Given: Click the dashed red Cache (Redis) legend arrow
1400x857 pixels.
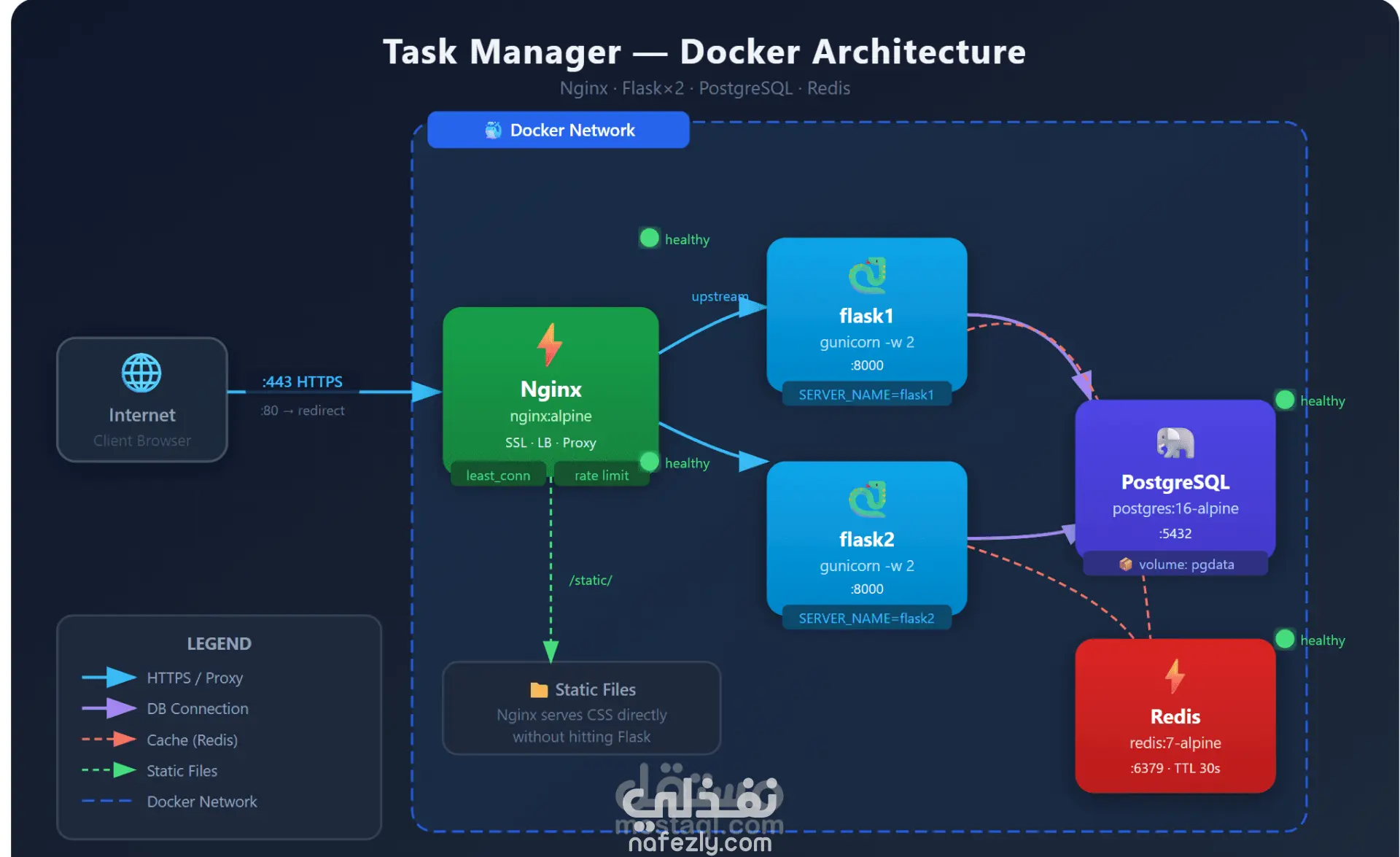Looking at the screenshot, I should click(x=109, y=740).
